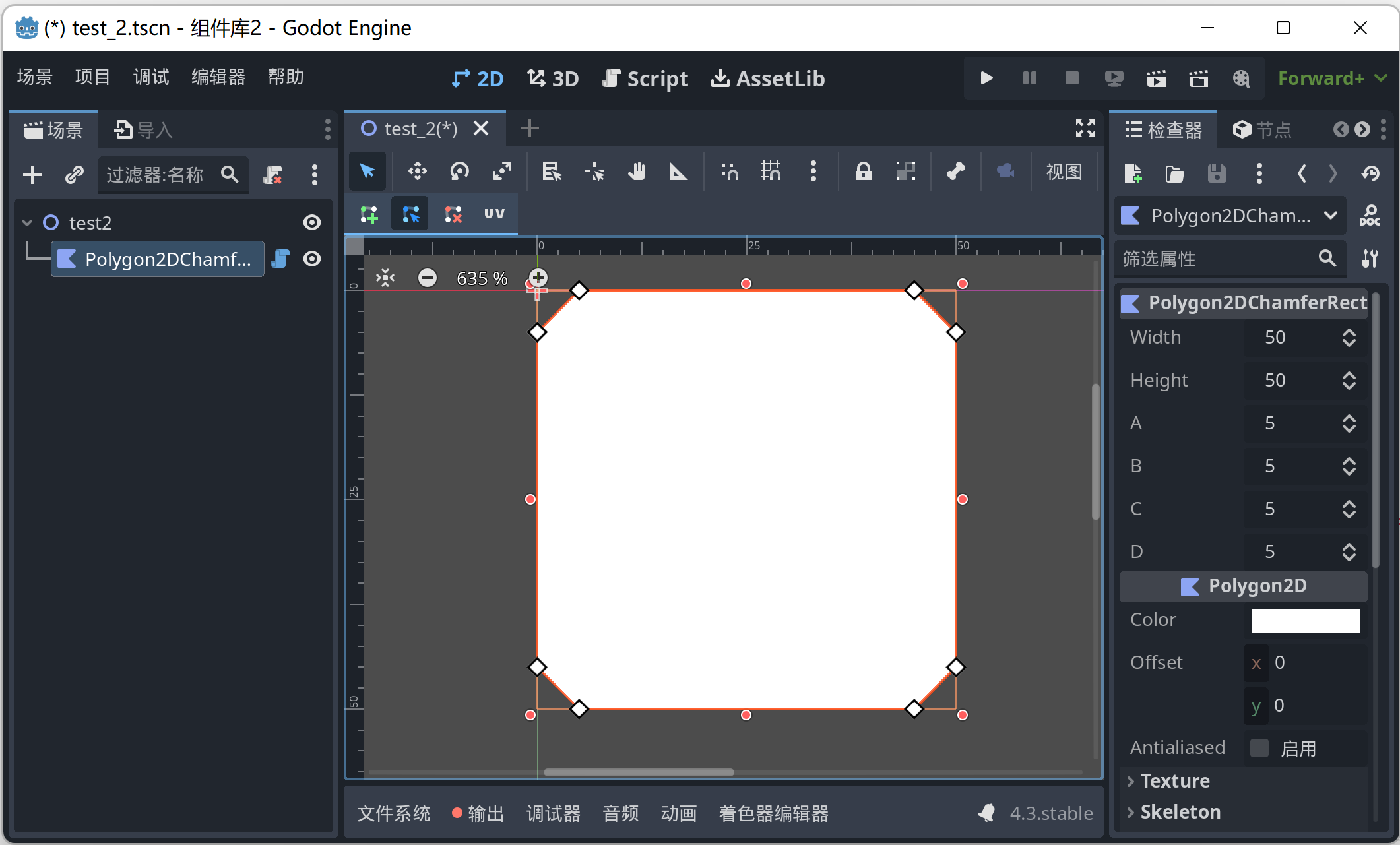This screenshot has height=845, width=1400.
Task: Increase the Width value stepper
Action: coord(1349,332)
